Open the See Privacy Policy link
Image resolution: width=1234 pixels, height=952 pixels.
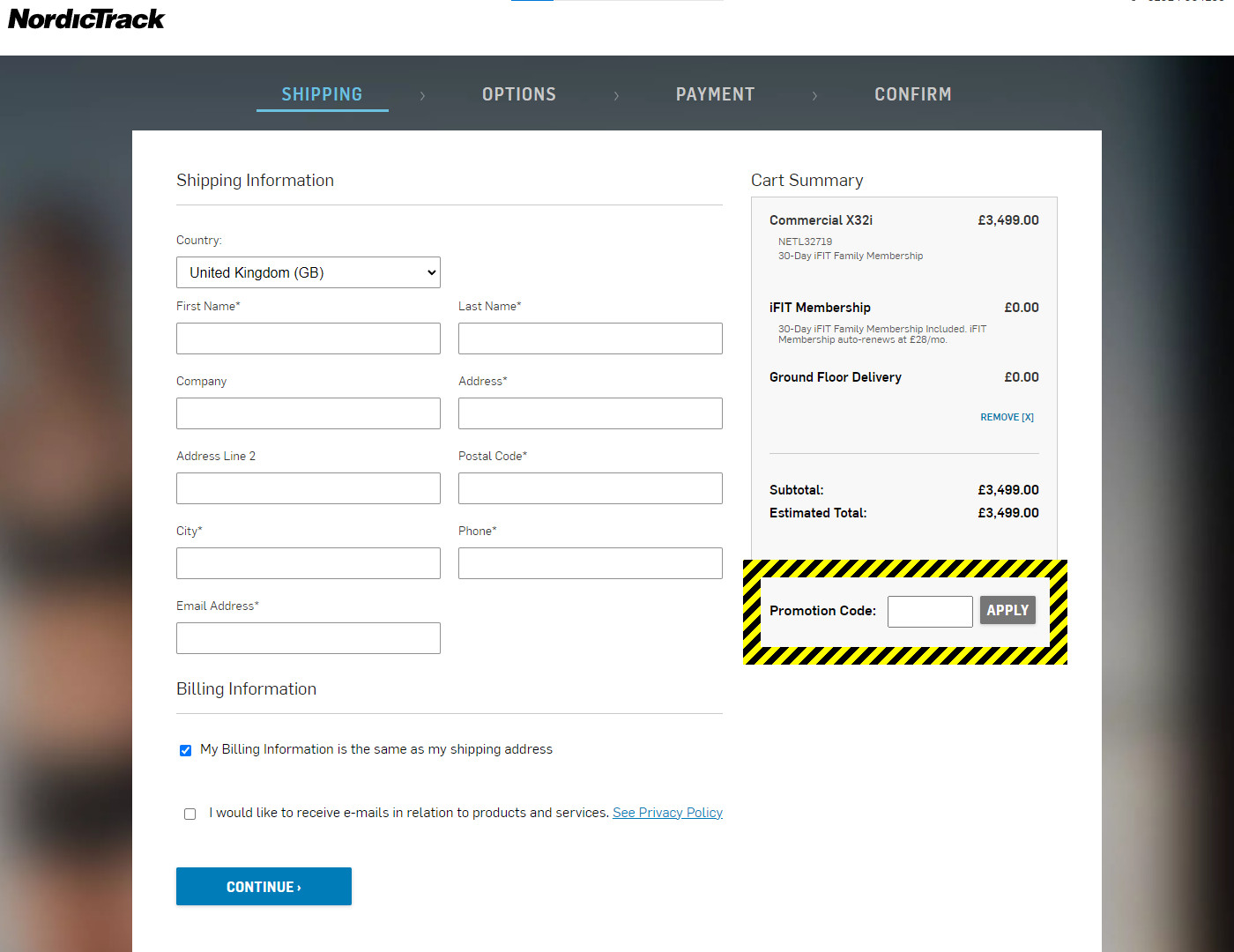point(667,813)
